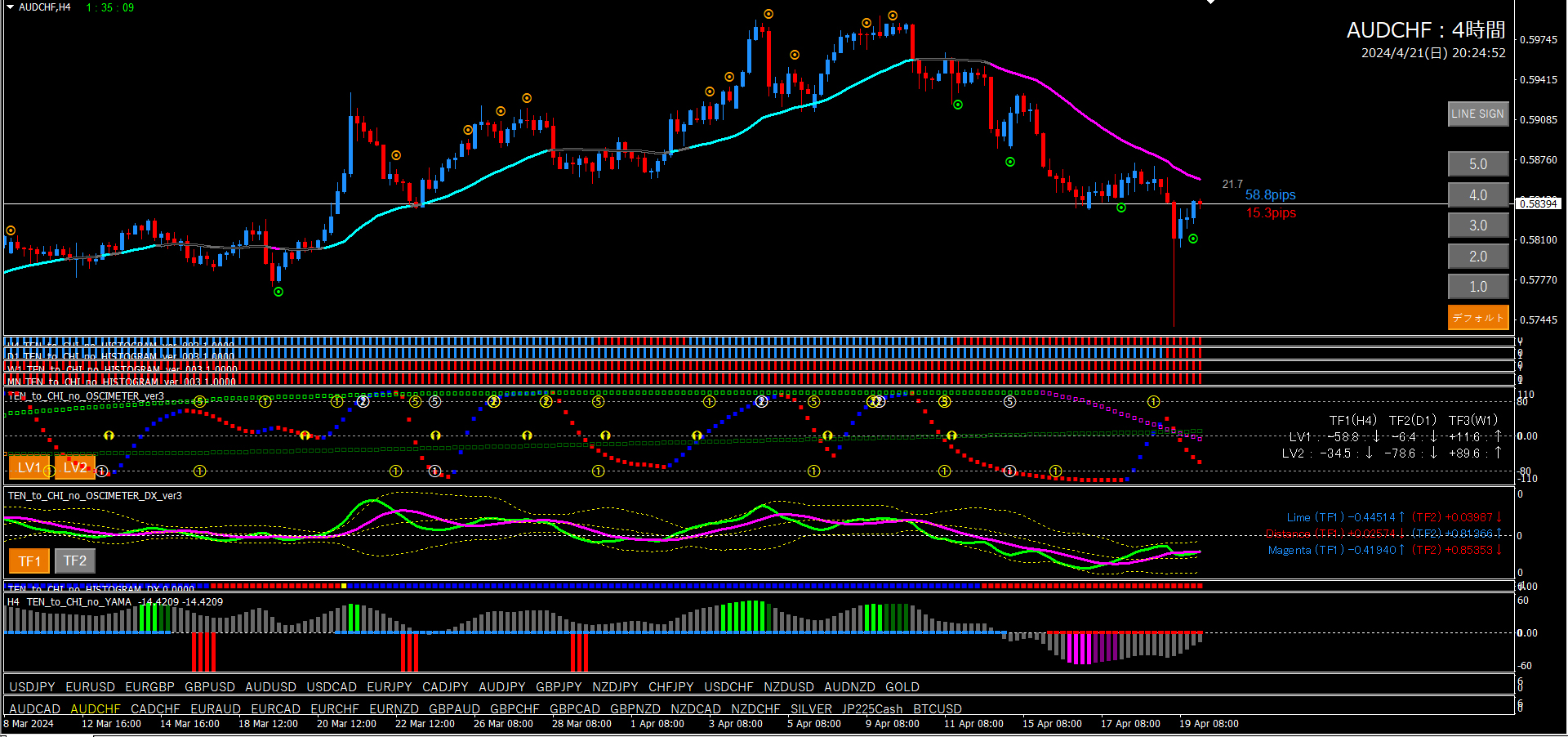Switch chart to GBPAUD
The width and height of the screenshot is (1568, 737).
pyautogui.click(x=454, y=709)
